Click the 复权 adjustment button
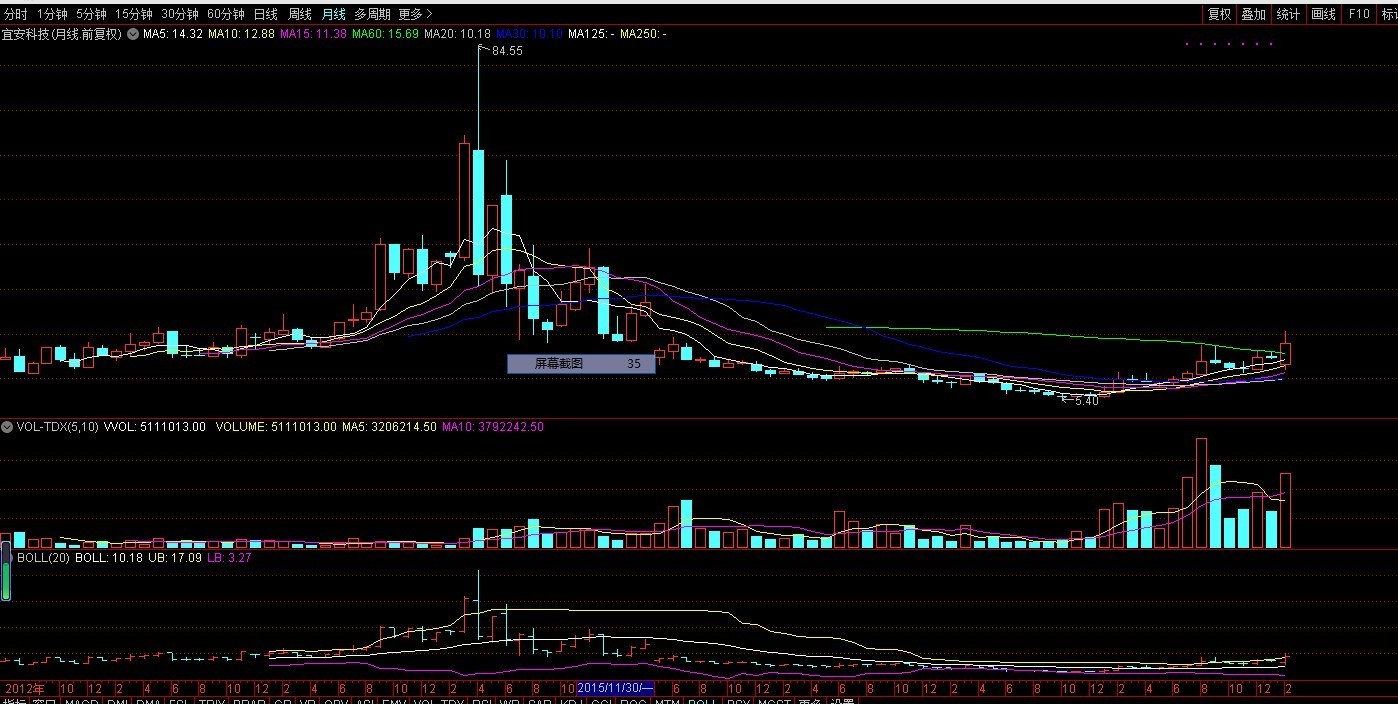 pyautogui.click(x=1219, y=14)
